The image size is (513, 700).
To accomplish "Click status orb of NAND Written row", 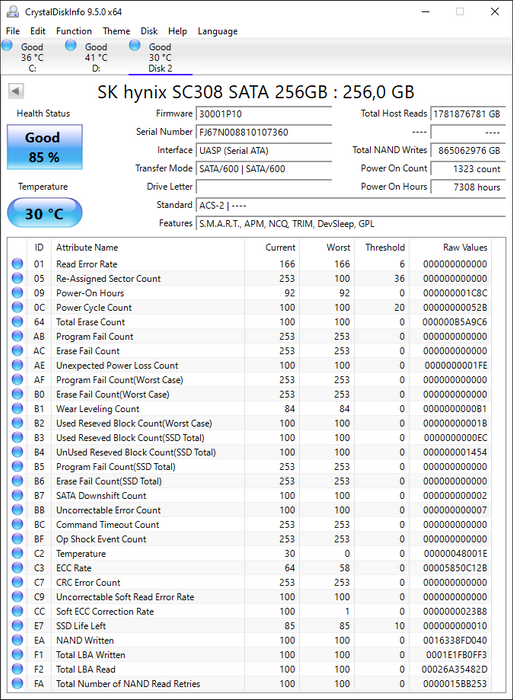I will click(17, 640).
